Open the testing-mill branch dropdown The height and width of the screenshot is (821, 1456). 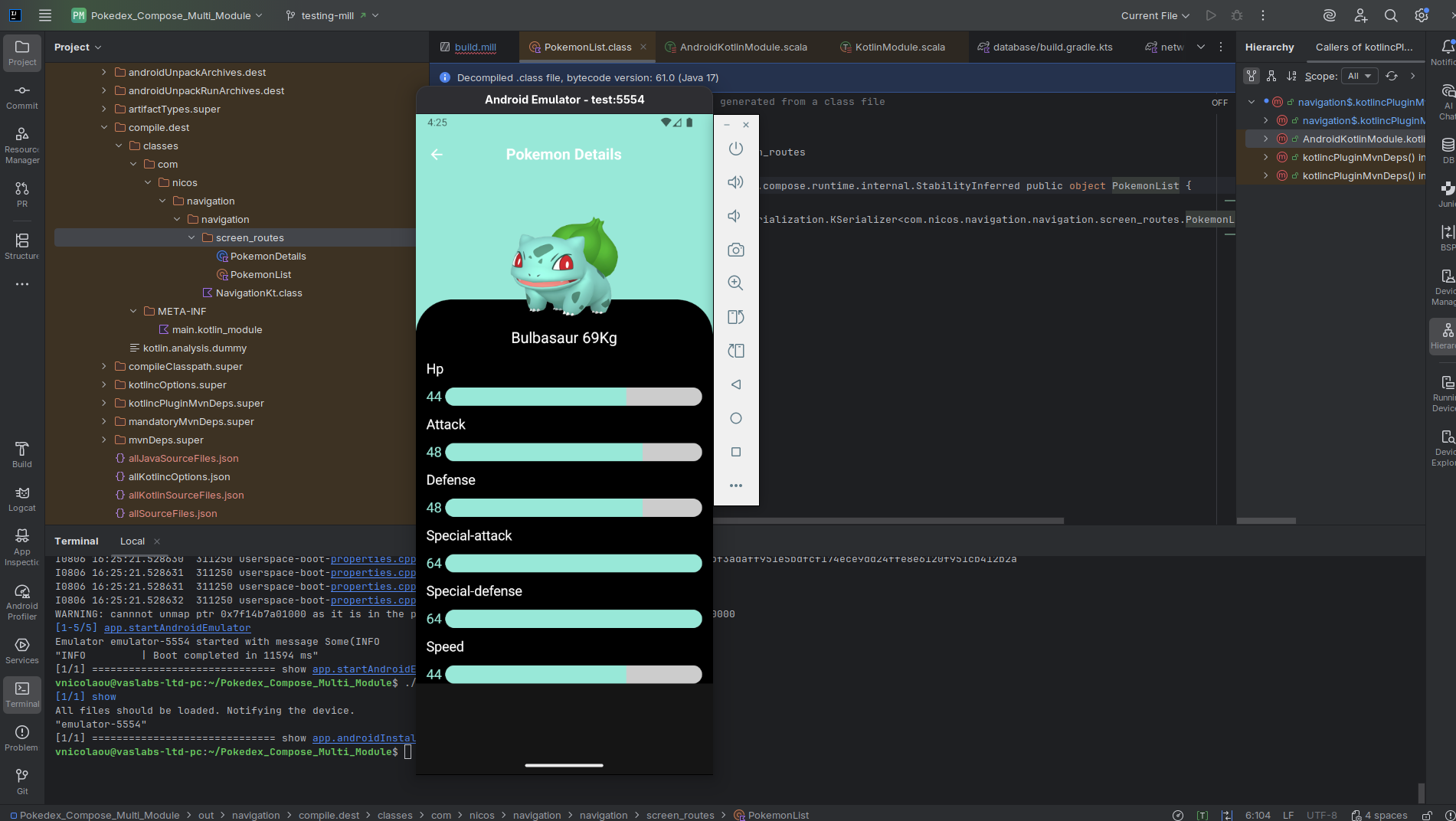tap(332, 15)
